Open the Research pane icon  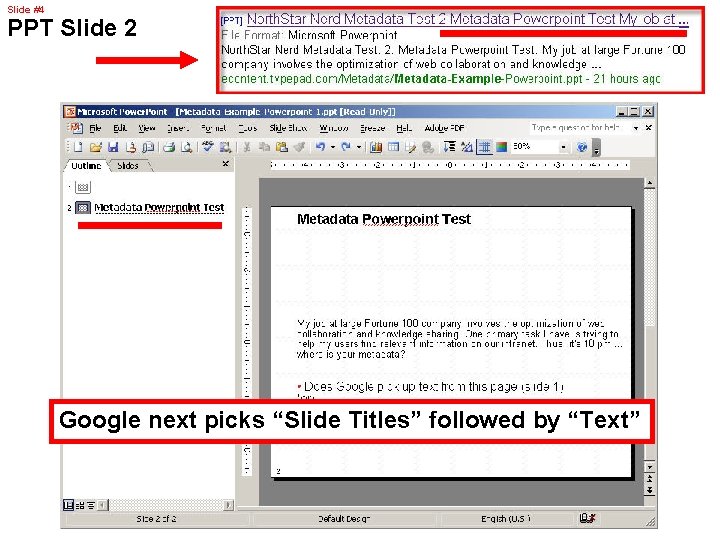coord(225,147)
